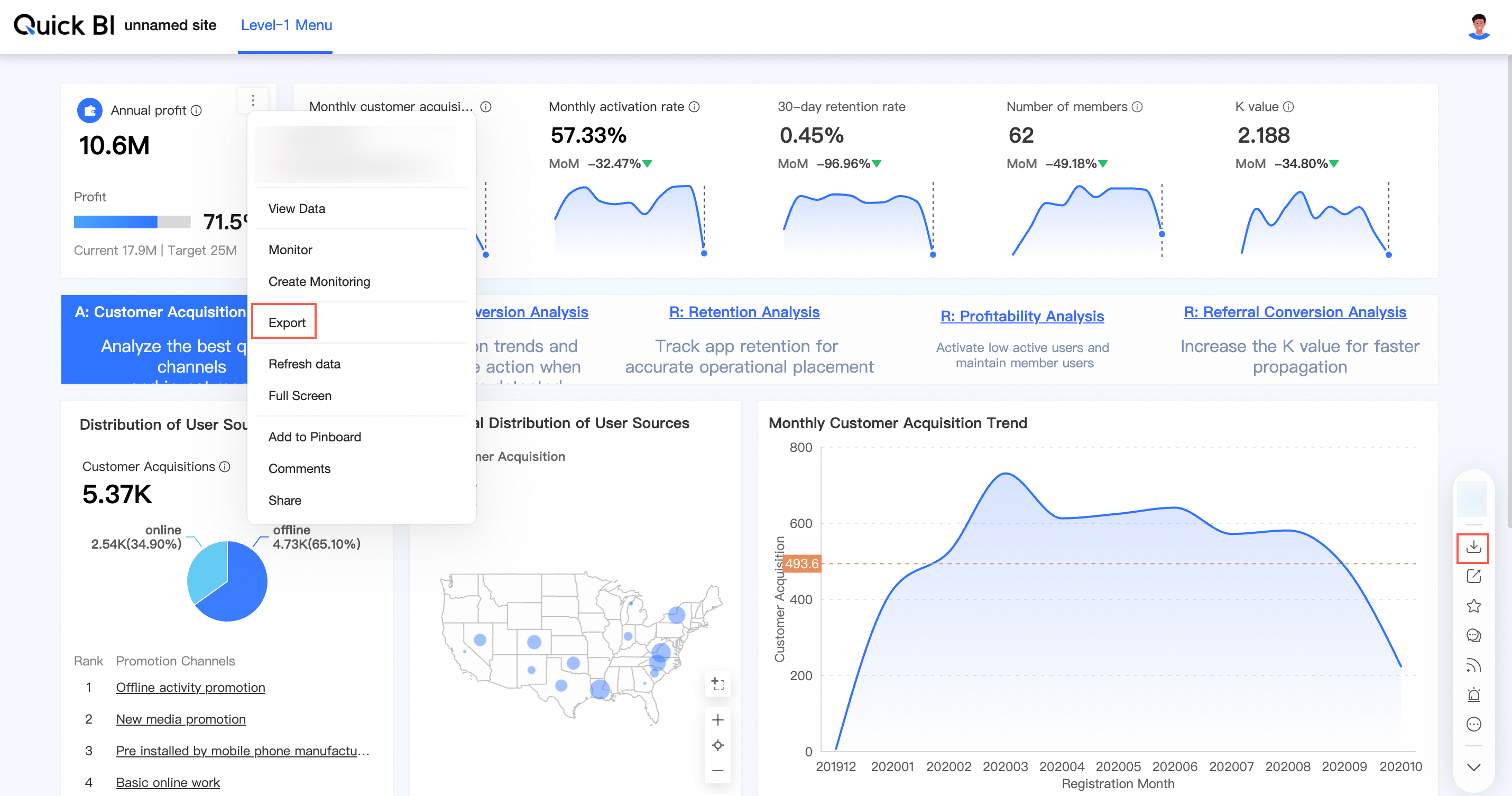Image resolution: width=1512 pixels, height=796 pixels.
Task: Click the subscription feed icon
Action: [1473, 665]
